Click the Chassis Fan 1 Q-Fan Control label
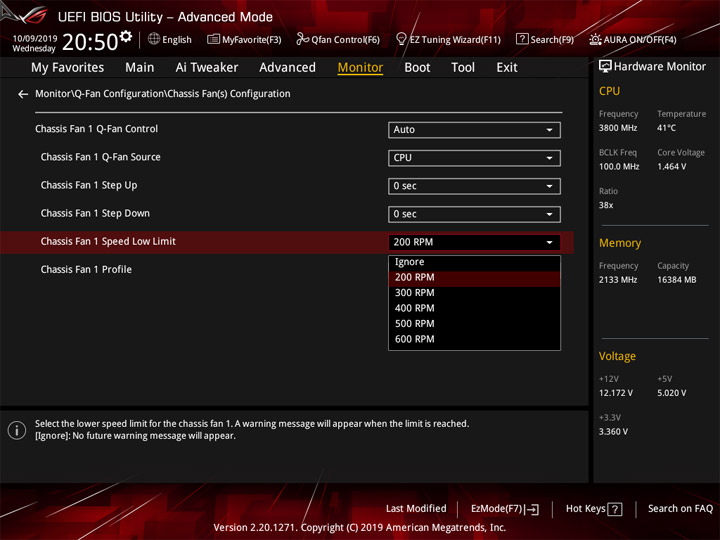The image size is (720, 540). (x=96, y=129)
